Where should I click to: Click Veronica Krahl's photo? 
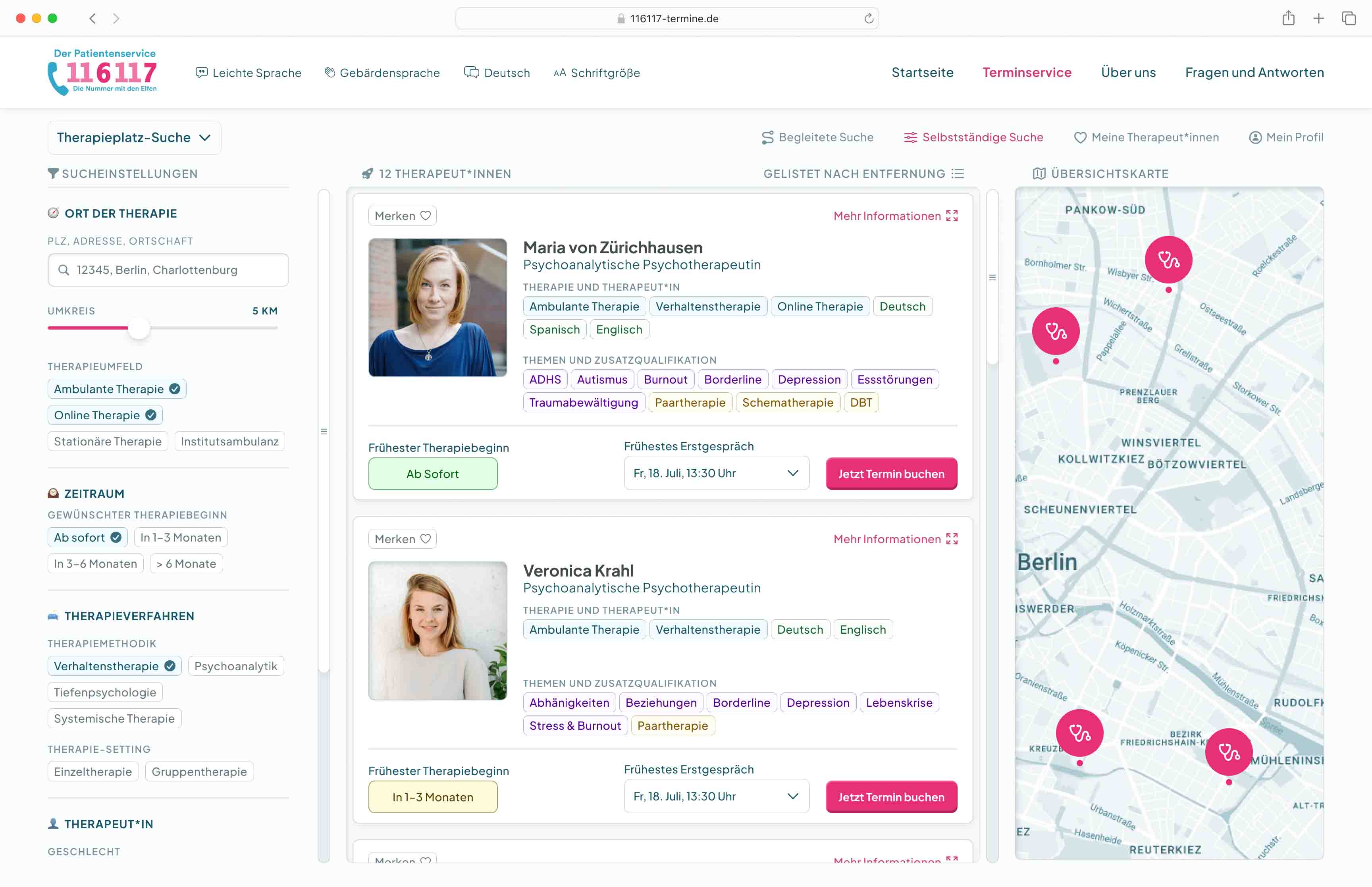coord(437,631)
